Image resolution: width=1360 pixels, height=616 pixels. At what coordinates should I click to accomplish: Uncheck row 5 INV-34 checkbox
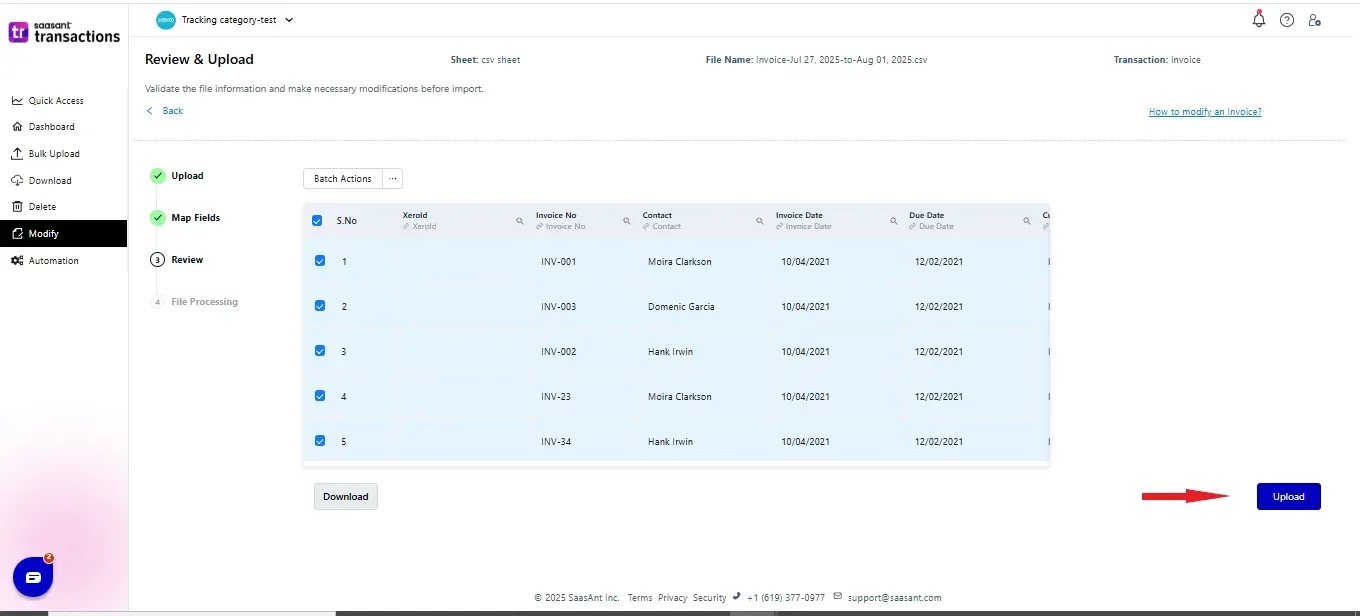tap(320, 441)
